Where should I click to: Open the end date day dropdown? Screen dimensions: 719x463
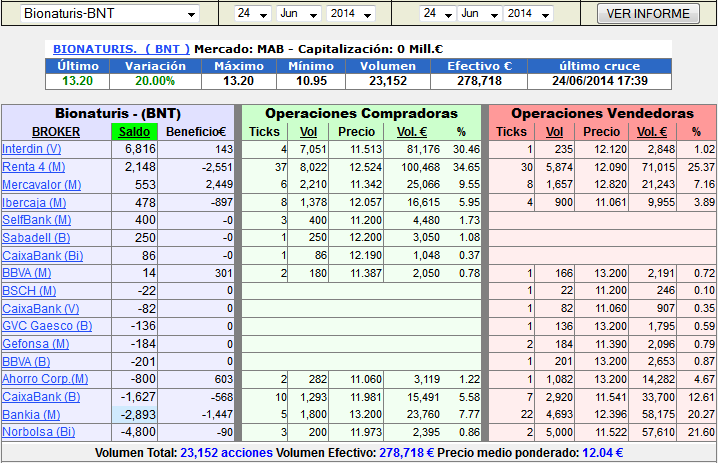pos(438,14)
